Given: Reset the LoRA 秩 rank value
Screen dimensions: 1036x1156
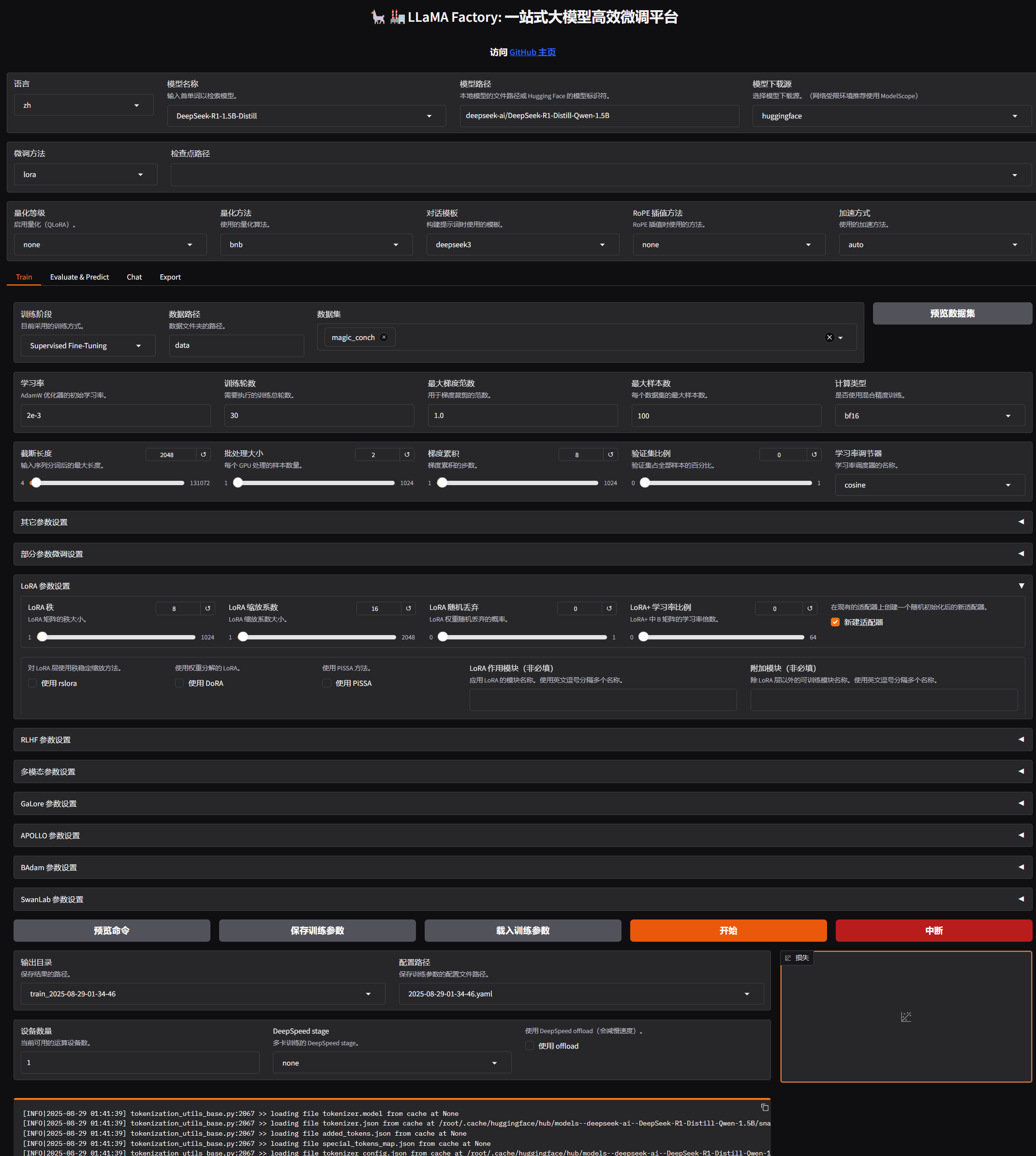Looking at the screenshot, I should 208,608.
